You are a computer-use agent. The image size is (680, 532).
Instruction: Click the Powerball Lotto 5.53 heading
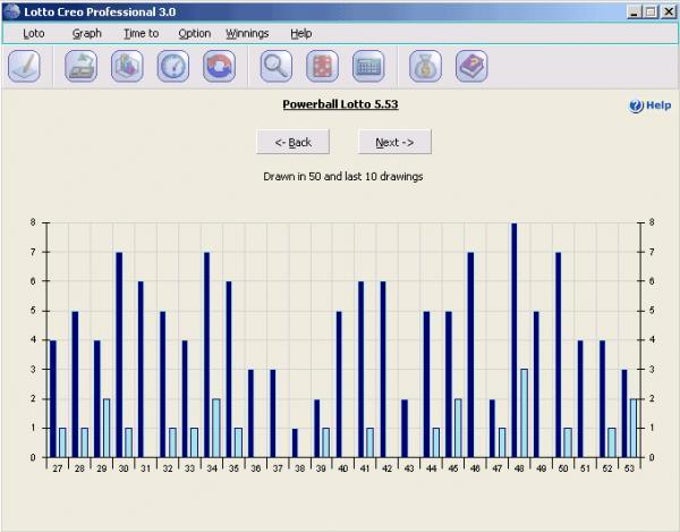point(340,104)
